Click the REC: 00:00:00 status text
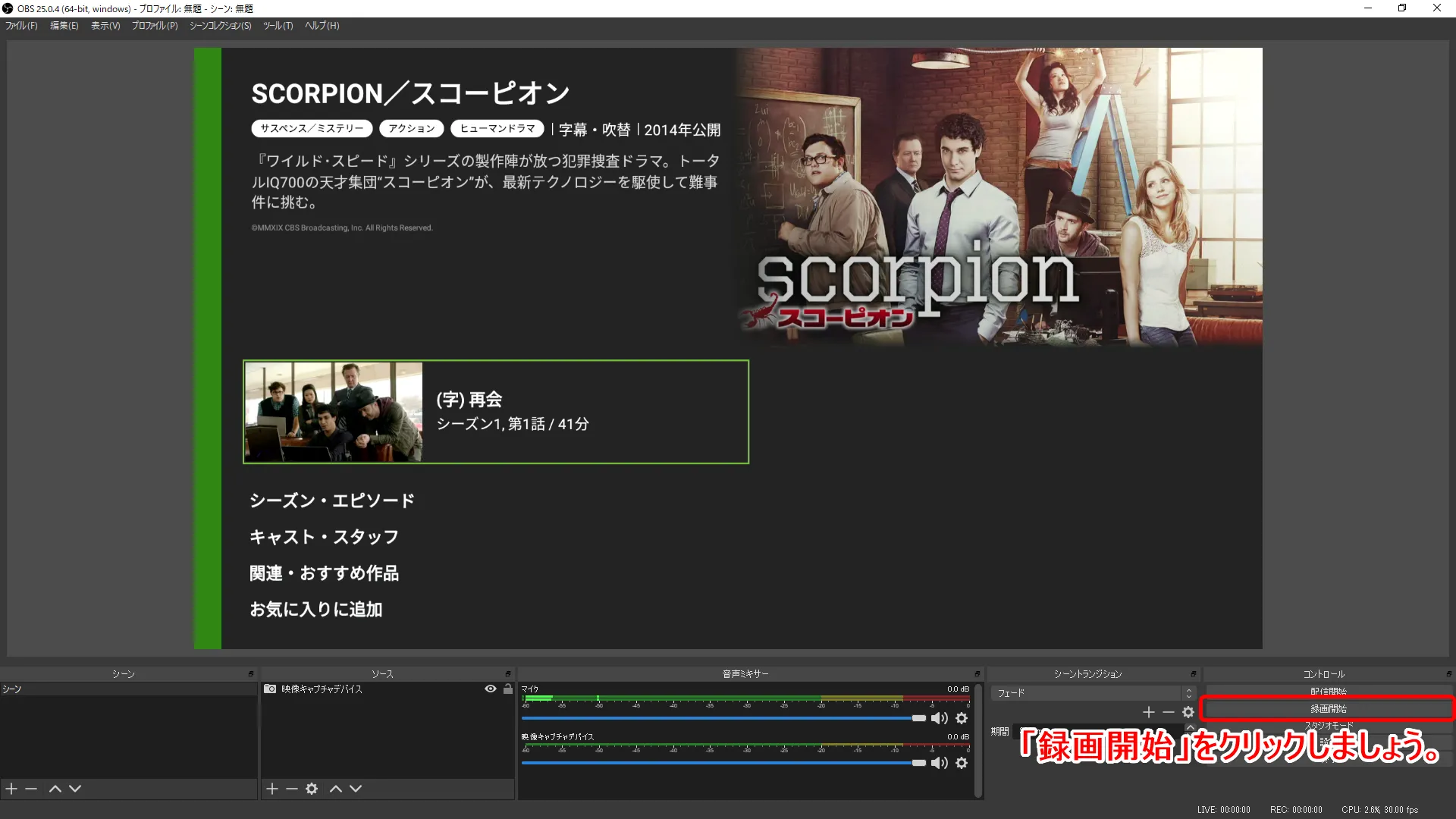Viewport: 1456px width, 819px height. coord(1296,810)
